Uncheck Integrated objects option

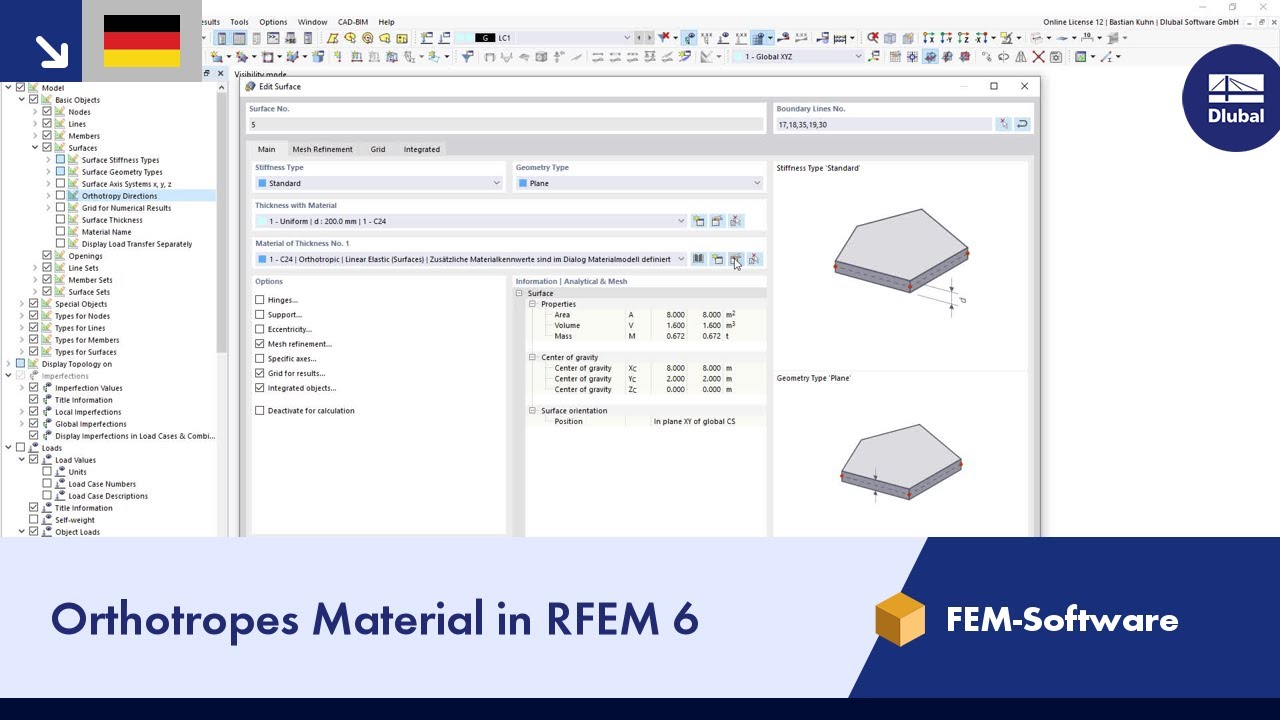[x=260, y=388]
